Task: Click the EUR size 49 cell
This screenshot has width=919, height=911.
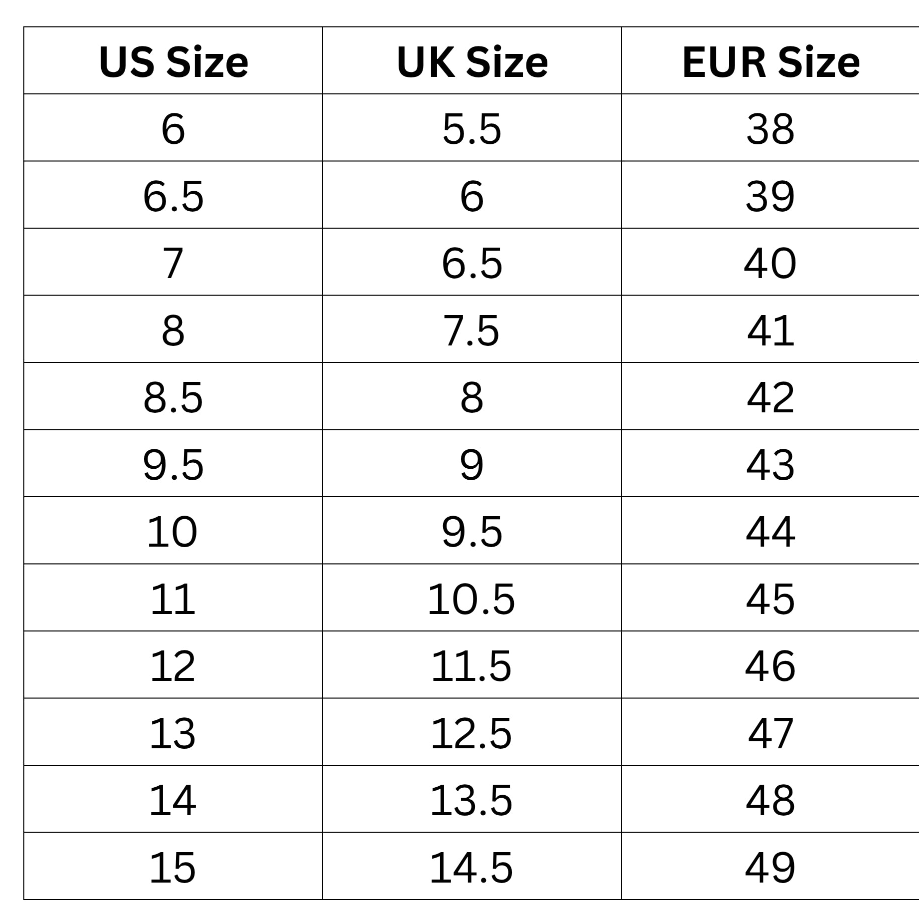Action: 770,867
